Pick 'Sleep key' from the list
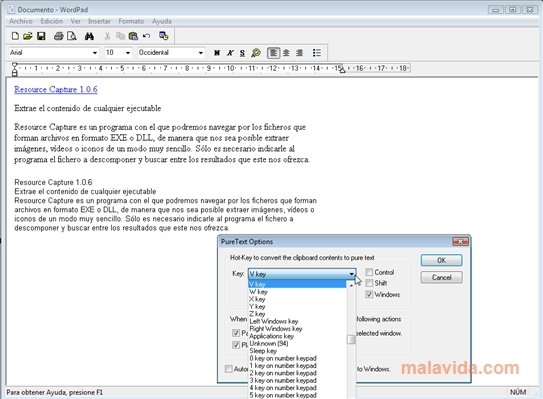The height and width of the screenshot is (399, 543). tap(297, 351)
